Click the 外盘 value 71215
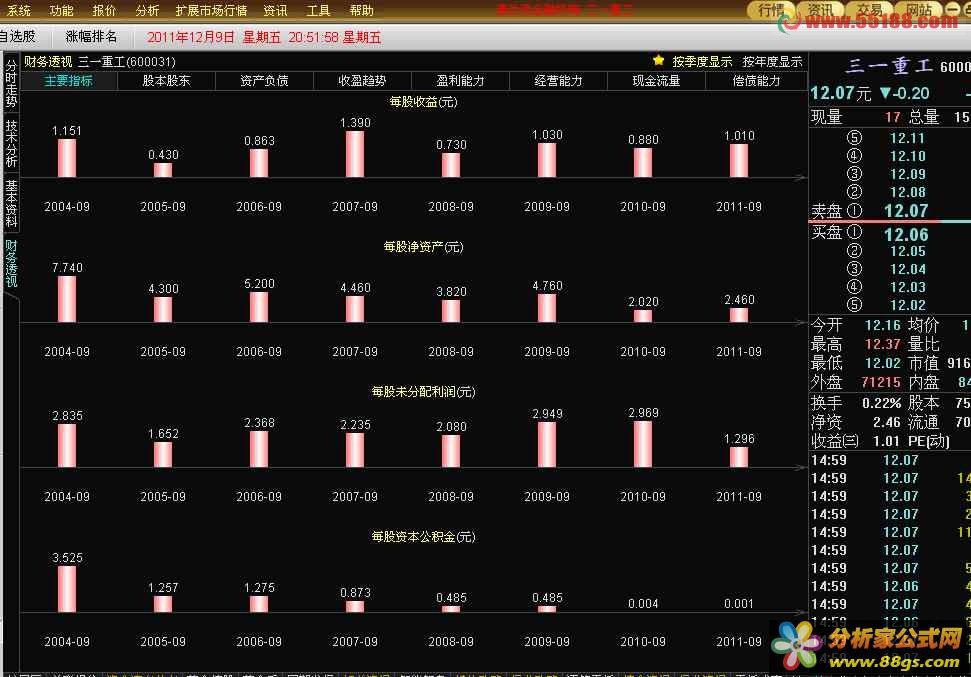The height and width of the screenshot is (677, 971). pos(881,382)
